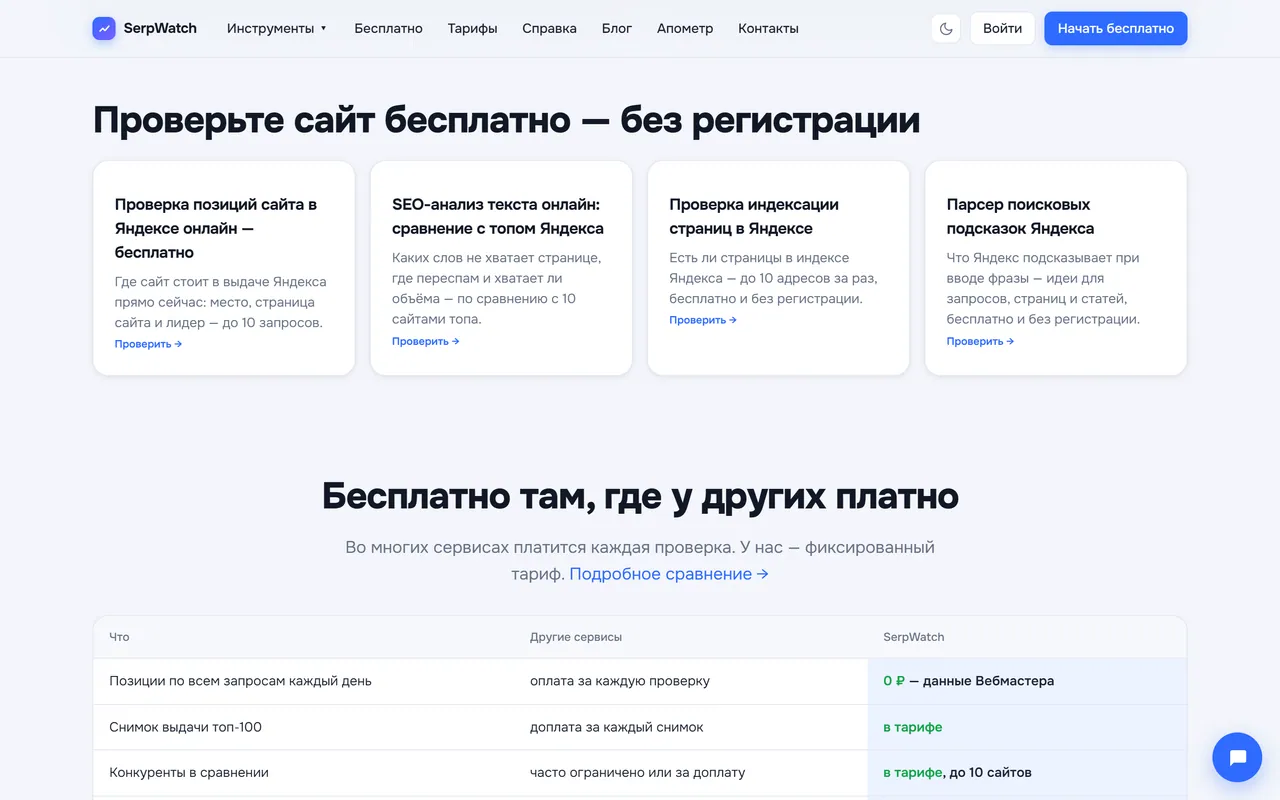Open card title SEO-анализ текста онлайн
Image resolution: width=1280 pixels, height=800 pixels.
pyautogui.click(x=498, y=216)
